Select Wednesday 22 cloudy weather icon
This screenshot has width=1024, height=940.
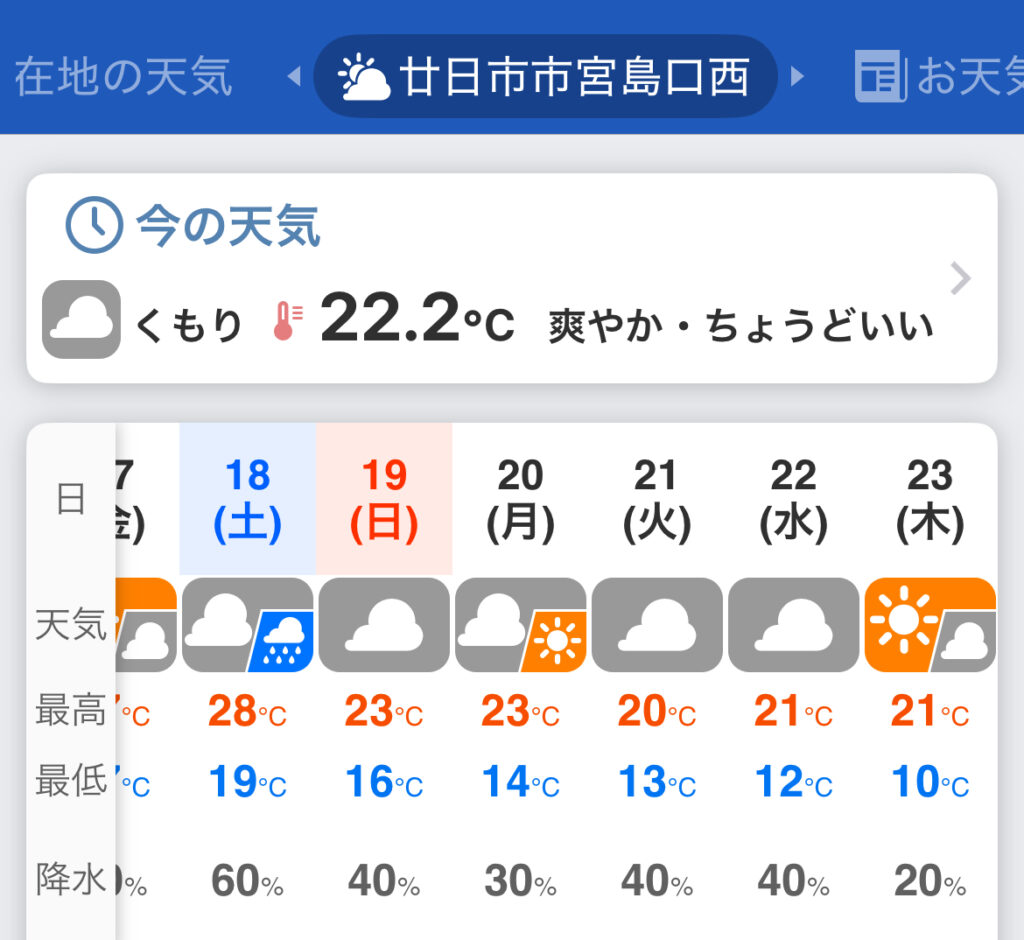[x=793, y=625]
